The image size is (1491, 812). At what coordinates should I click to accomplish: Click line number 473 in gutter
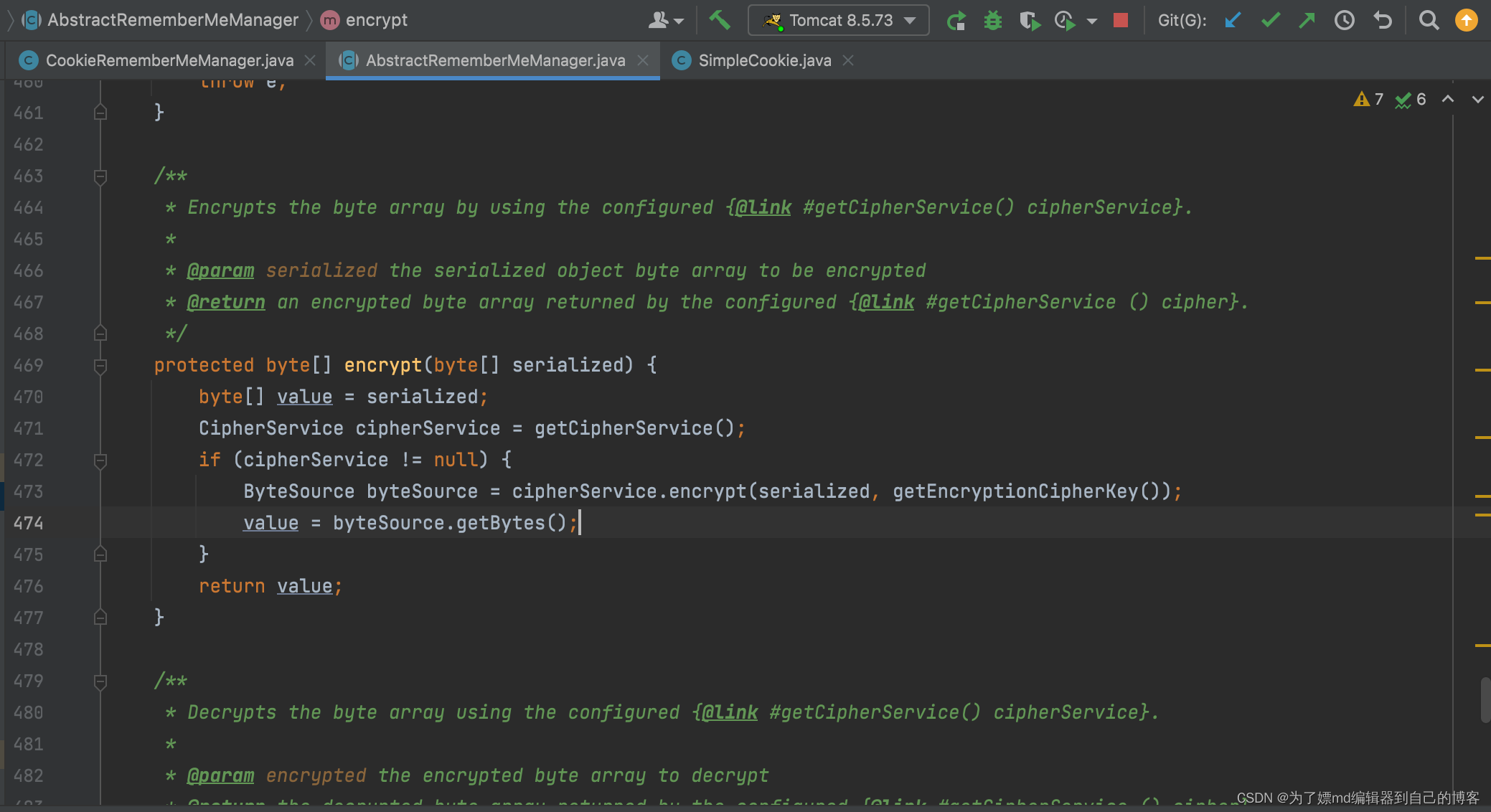(x=29, y=491)
